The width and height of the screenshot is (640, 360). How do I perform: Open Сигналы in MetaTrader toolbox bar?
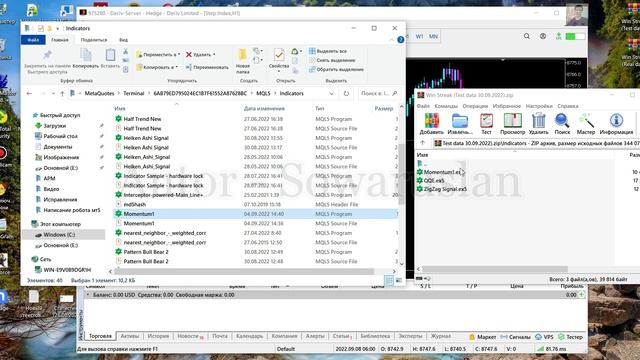coord(516,337)
